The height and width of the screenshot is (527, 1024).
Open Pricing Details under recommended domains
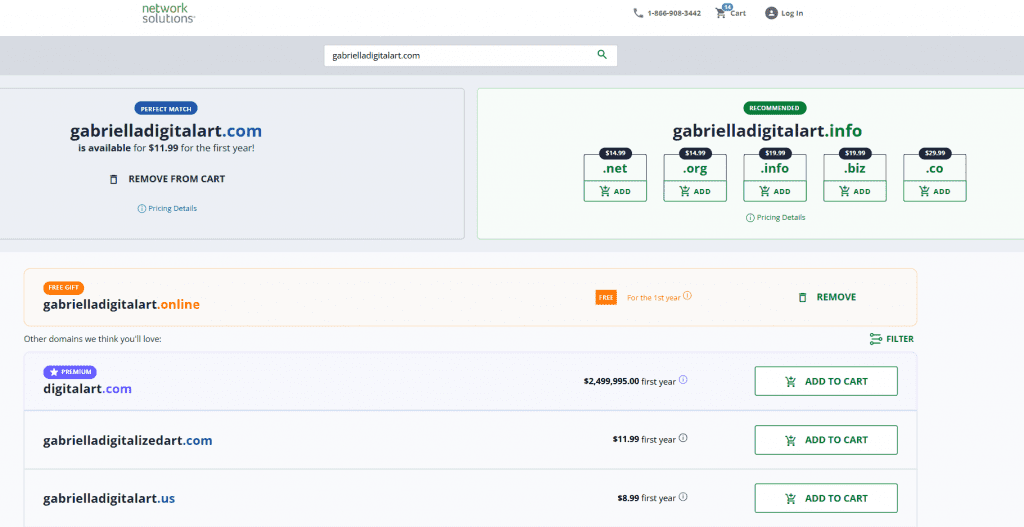click(776, 218)
